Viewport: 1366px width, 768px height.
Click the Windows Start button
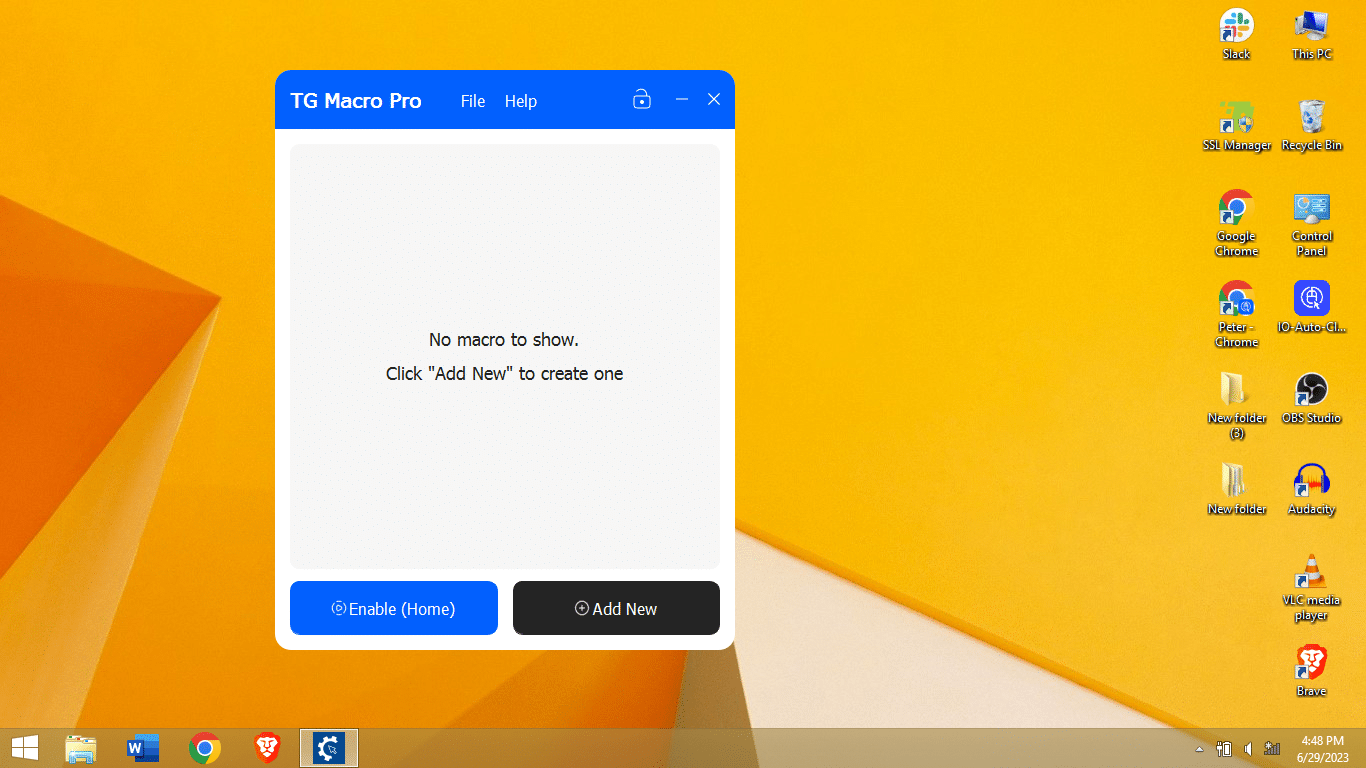pyautogui.click(x=25, y=748)
